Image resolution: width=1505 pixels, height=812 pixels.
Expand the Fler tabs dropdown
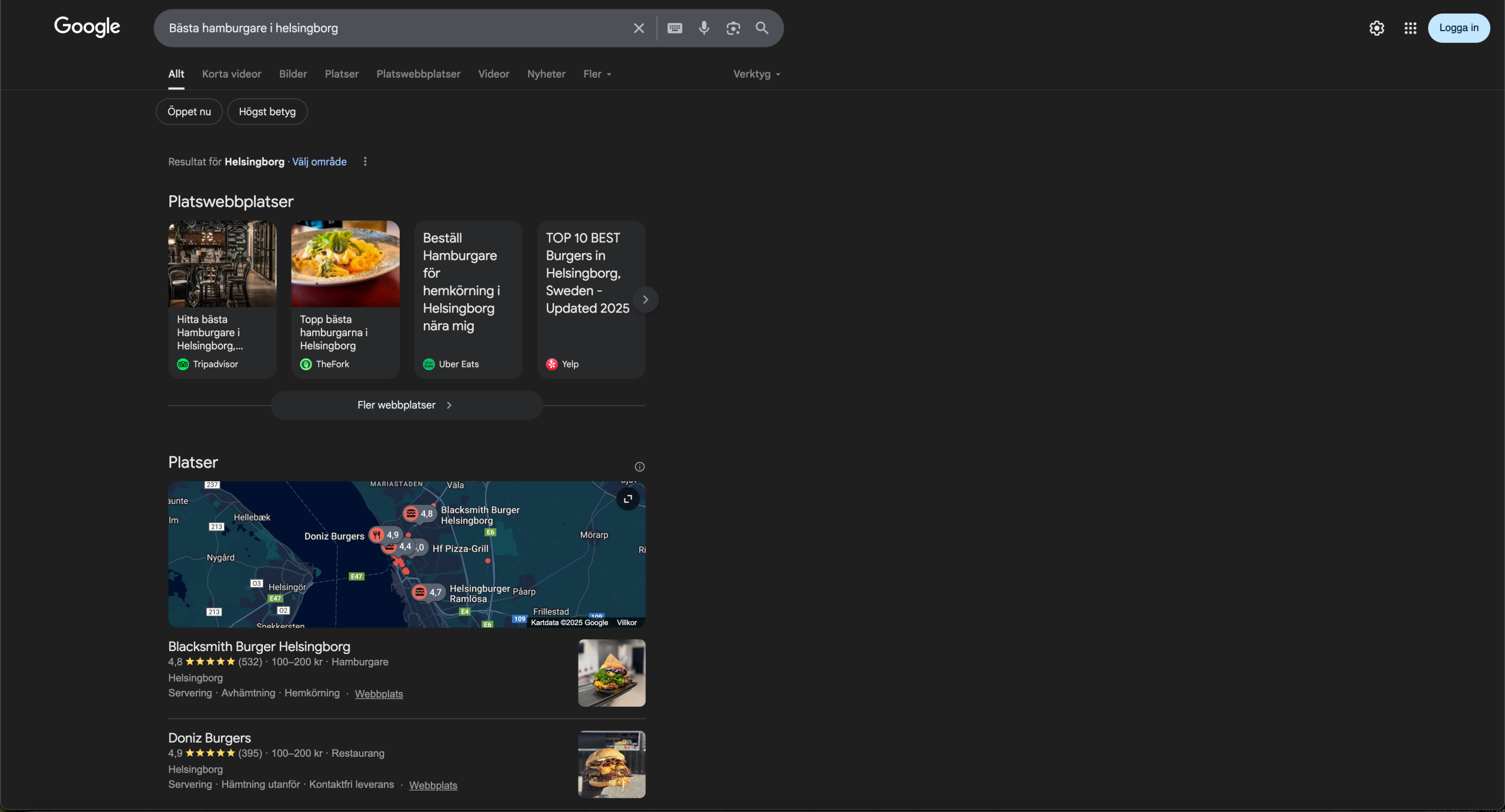pos(597,74)
